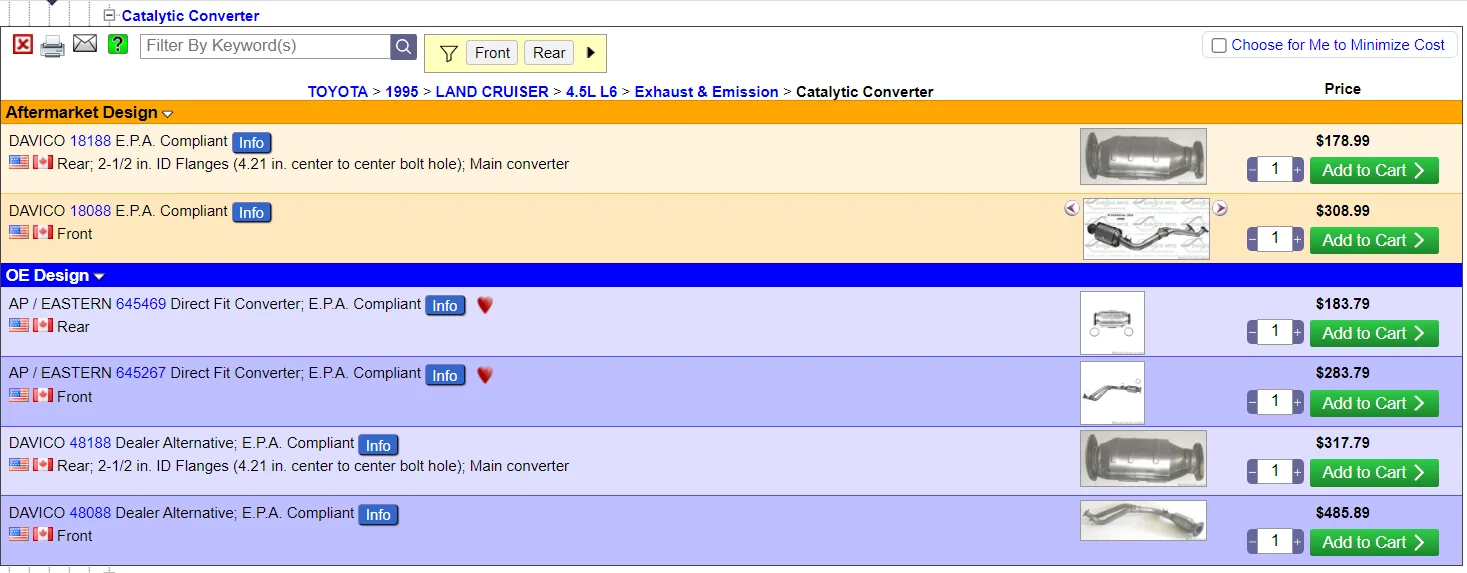Add AP / EASTERN 645469 to cart
The height and width of the screenshot is (573, 1467).
[1374, 333]
